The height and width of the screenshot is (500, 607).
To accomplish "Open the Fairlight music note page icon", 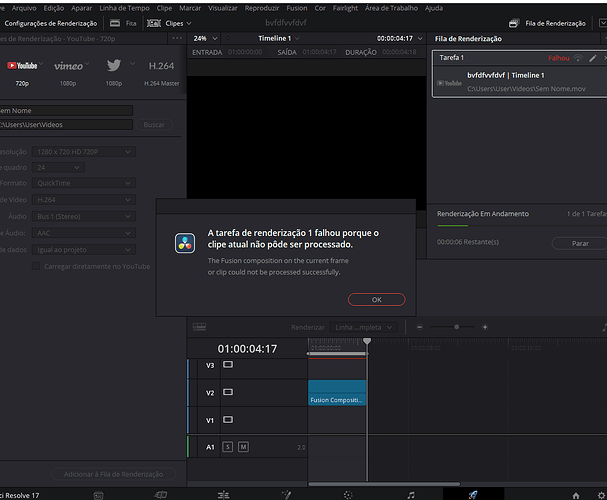I will click(x=411, y=495).
